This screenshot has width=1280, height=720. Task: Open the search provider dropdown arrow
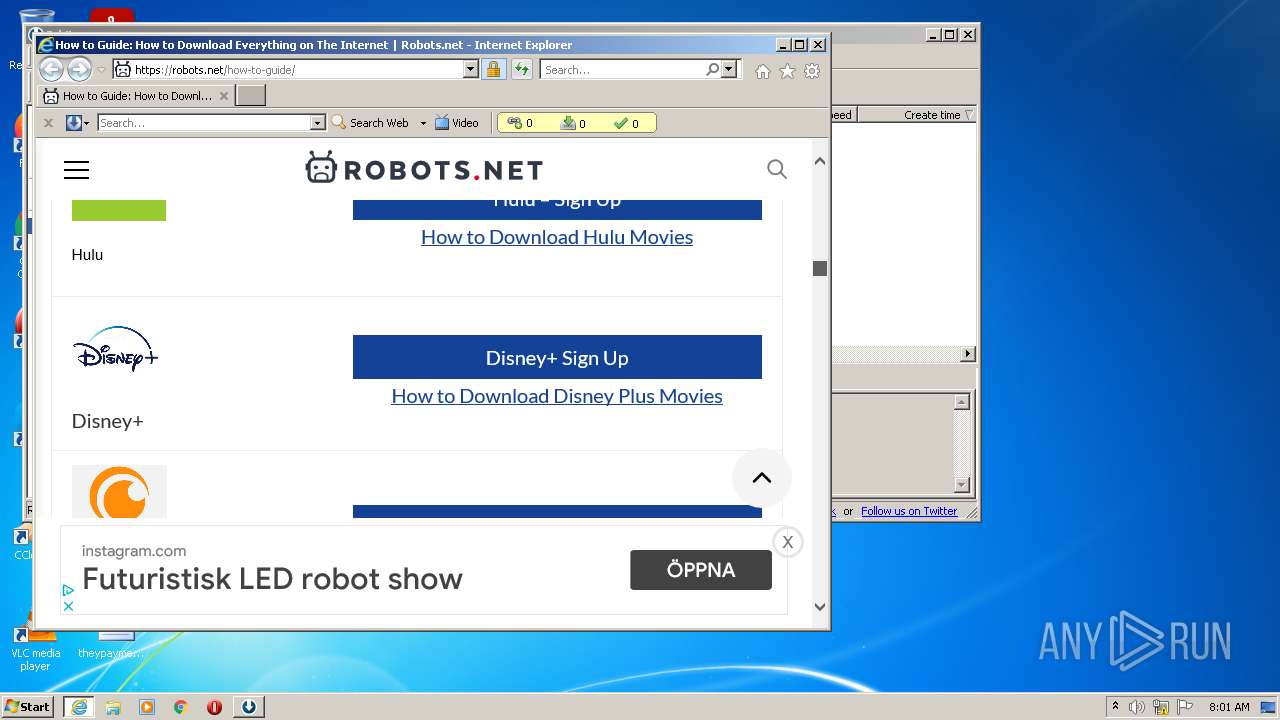click(x=728, y=69)
